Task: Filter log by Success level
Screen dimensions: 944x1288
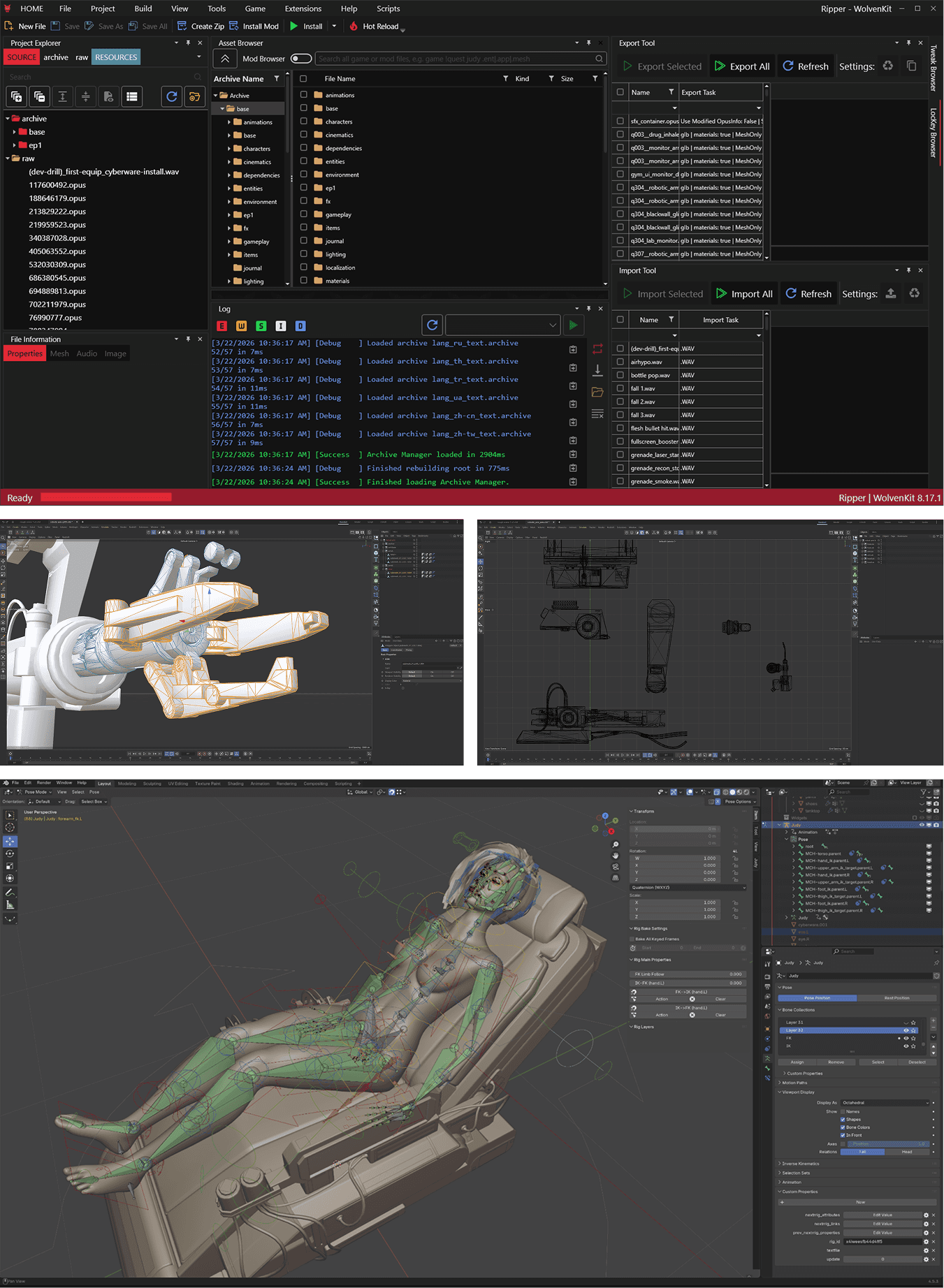Action: click(x=261, y=326)
